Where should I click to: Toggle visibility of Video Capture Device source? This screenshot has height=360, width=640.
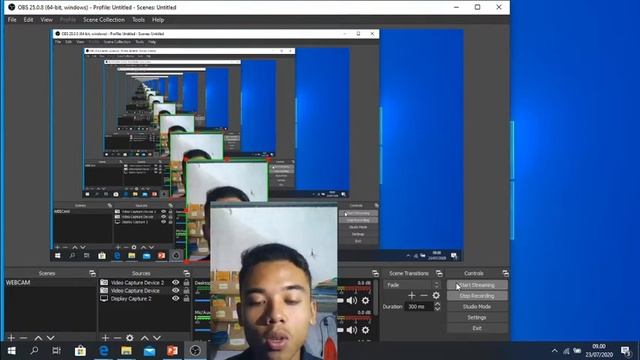(x=176, y=291)
